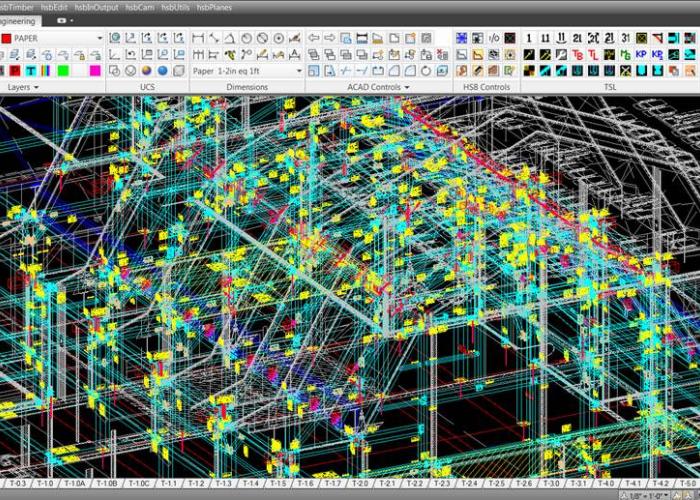Click the world UCS globe icon
Screen dimensions: 700x500
115,38
